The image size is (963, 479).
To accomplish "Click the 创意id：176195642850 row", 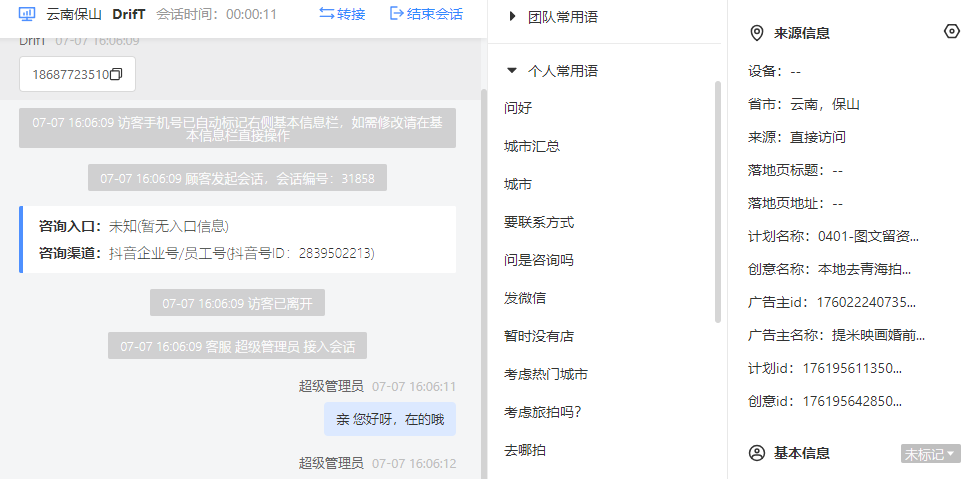I will (825, 402).
